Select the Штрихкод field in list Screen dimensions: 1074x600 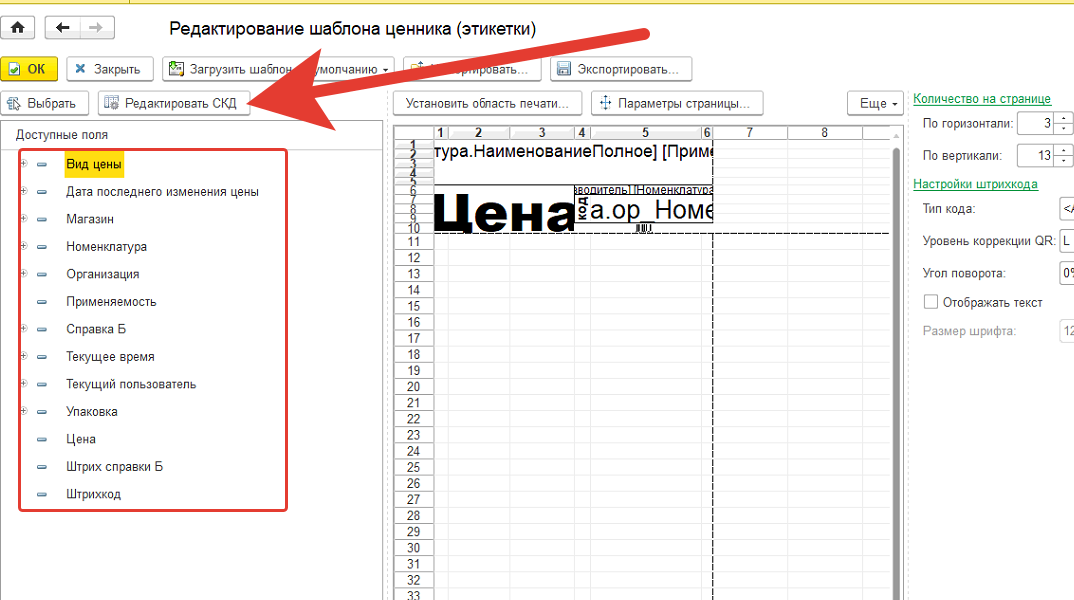coord(94,494)
